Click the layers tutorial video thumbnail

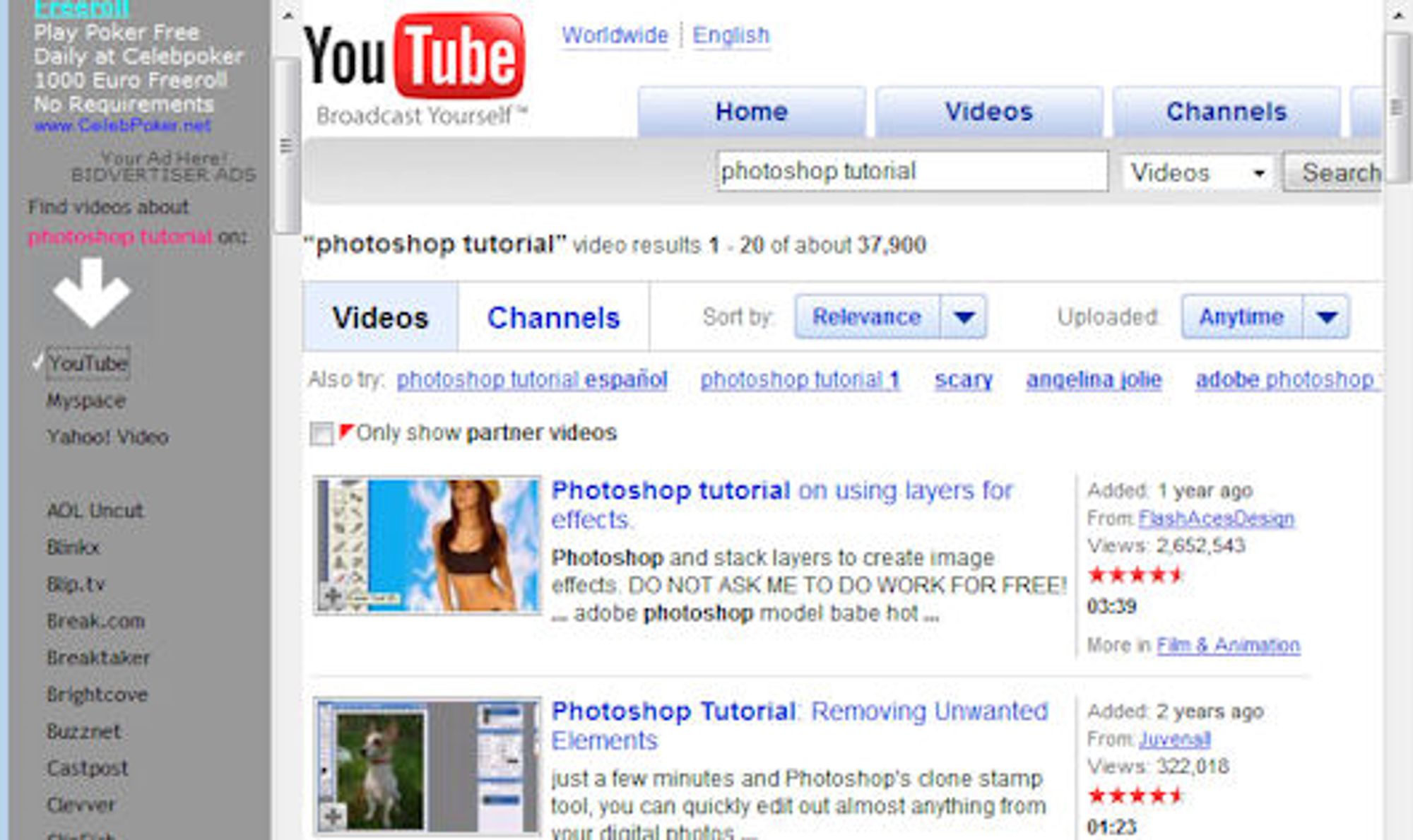point(427,545)
